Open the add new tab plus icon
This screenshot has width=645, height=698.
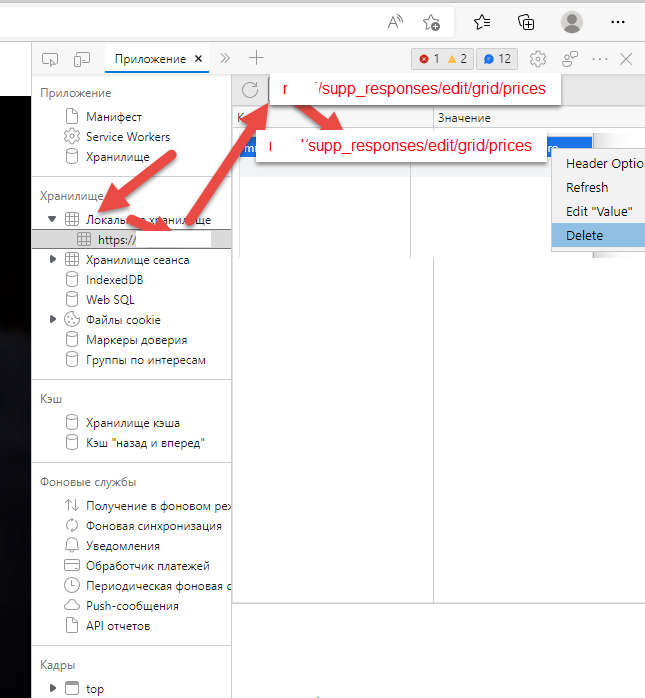(257, 59)
